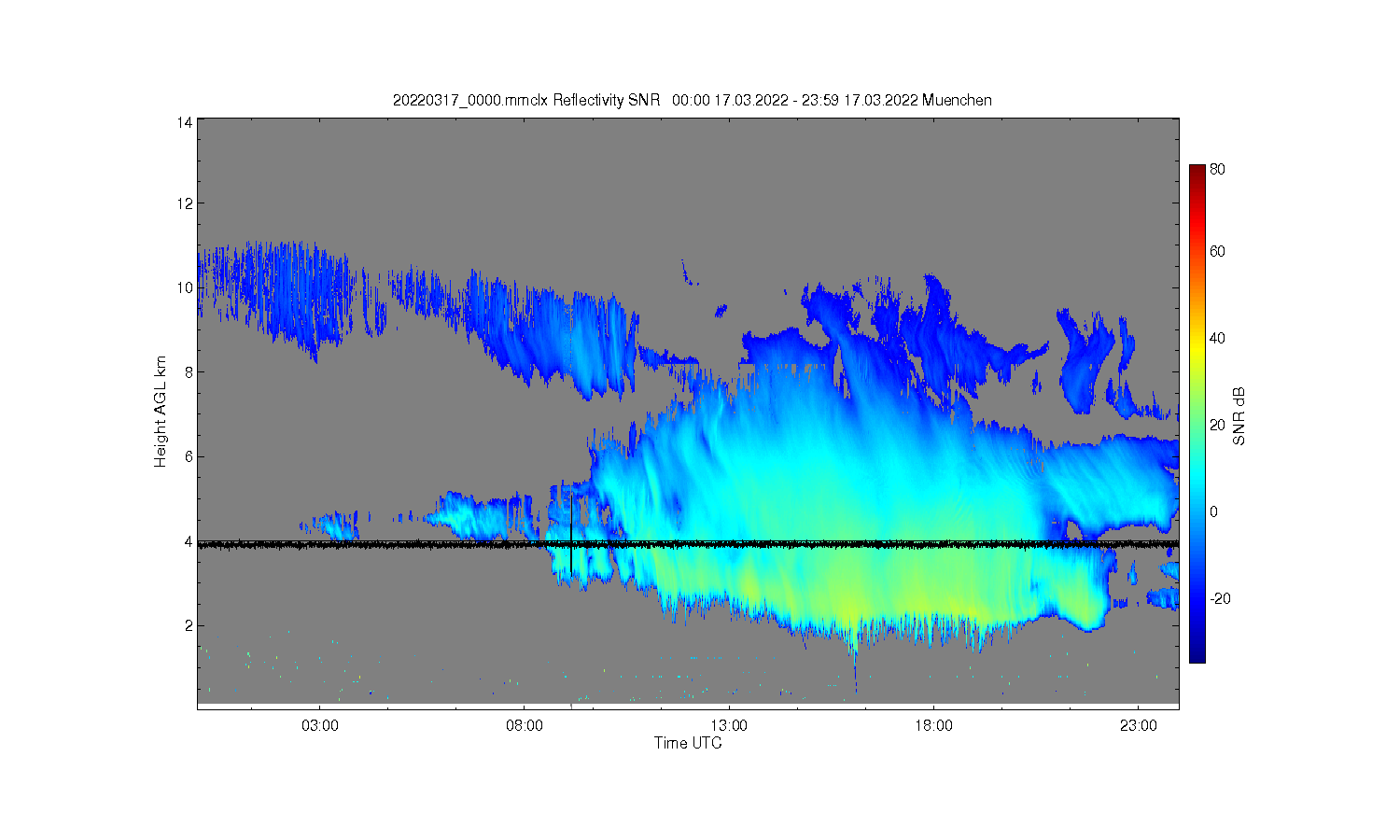Click the 03:00 time tick label
The height and width of the screenshot is (840, 1400).
tap(320, 725)
